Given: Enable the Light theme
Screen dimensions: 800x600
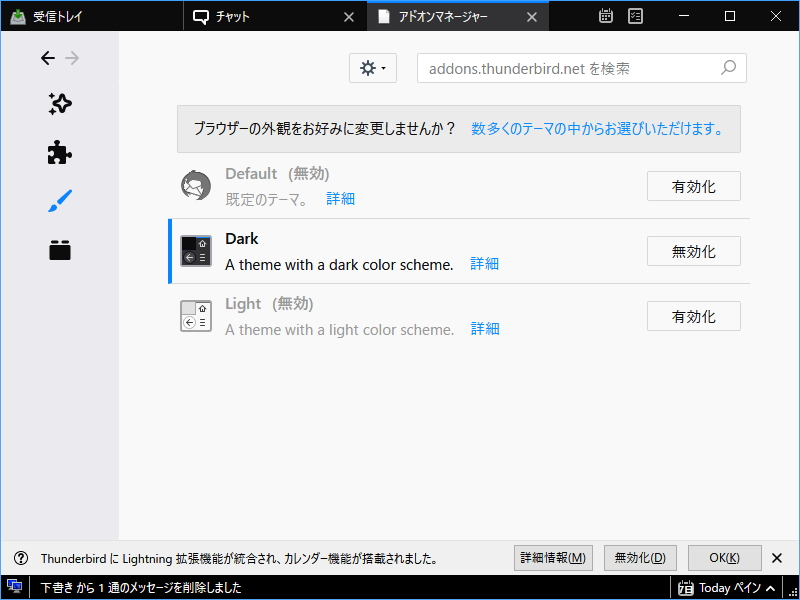Looking at the screenshot, I should (693, 316).
